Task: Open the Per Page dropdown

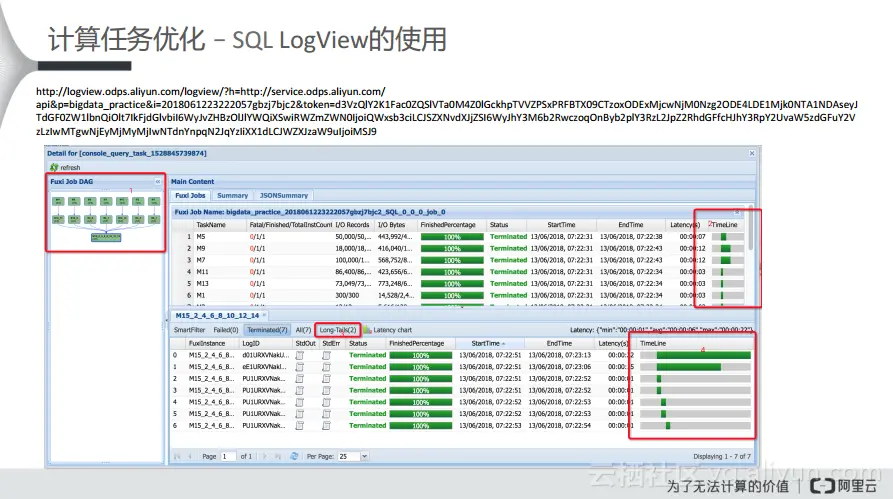Action: pos(364,456)
